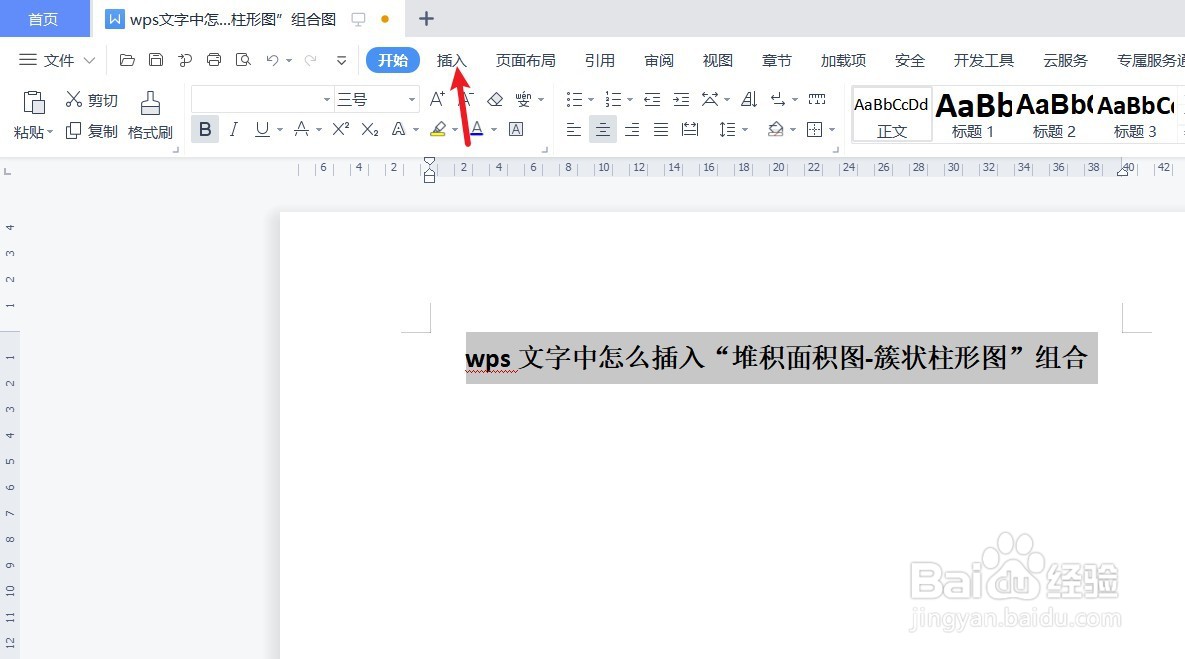Expand the quick access toolbar customize arrow

(342, 60)
